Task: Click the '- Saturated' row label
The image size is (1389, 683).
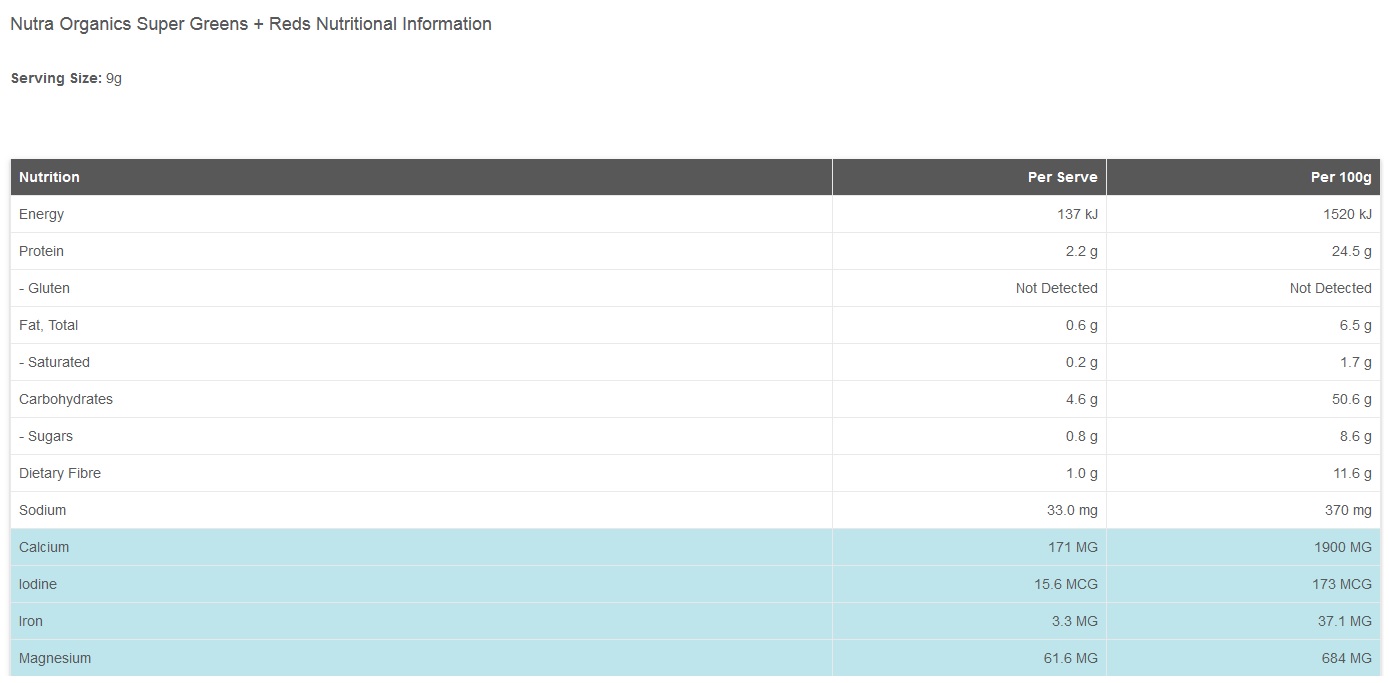Action: pyautogui.click(x=54, y=362)
